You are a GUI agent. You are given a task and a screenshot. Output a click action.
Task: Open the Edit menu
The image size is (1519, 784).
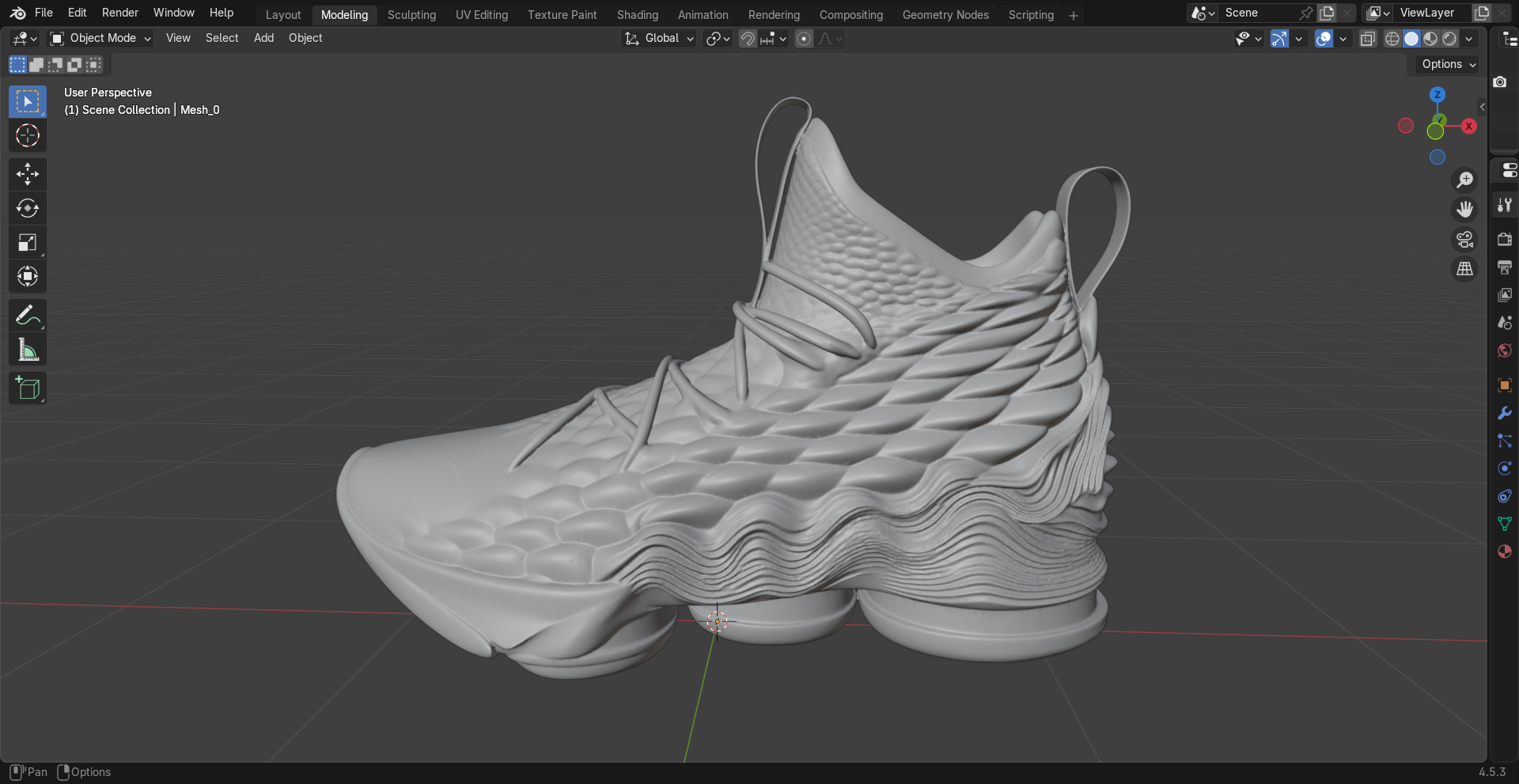coord(78,13)
